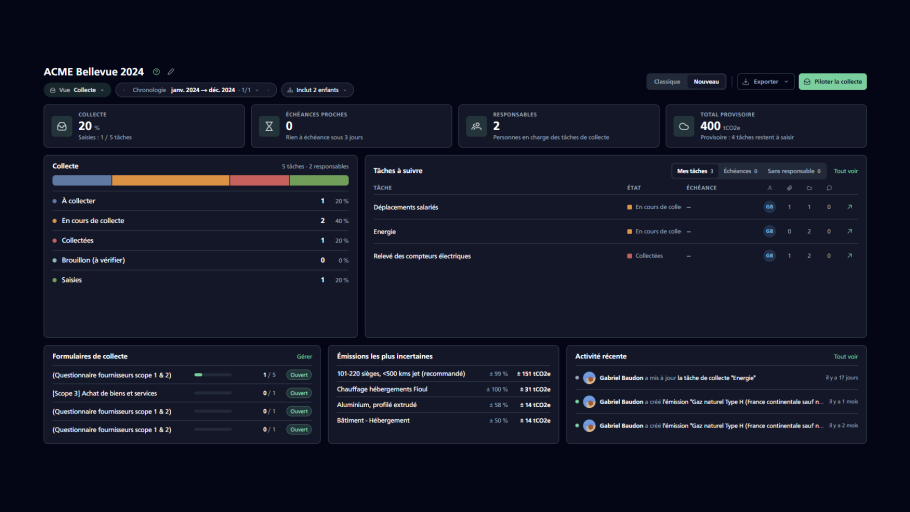Open the Energie task via its arrow icon
This screenshot has width=910, height=512.
tap(850, 232)
